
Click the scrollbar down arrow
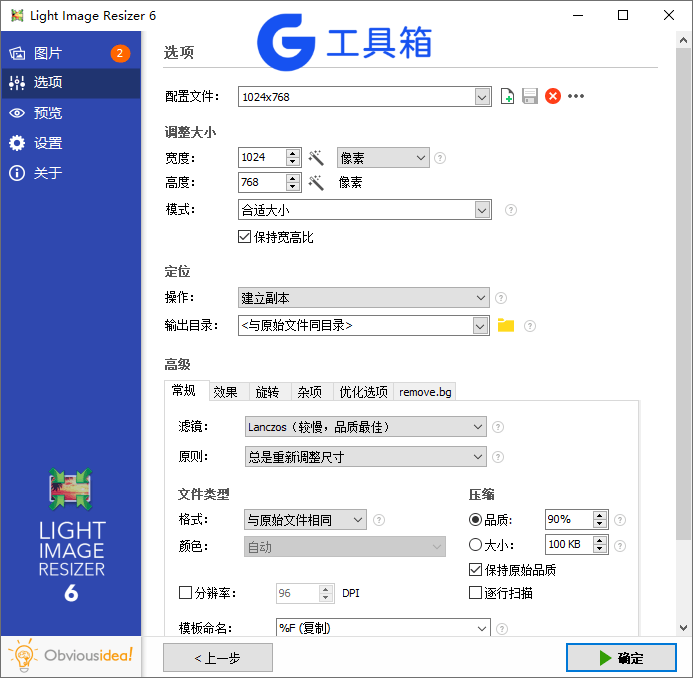tap(683, 628)
